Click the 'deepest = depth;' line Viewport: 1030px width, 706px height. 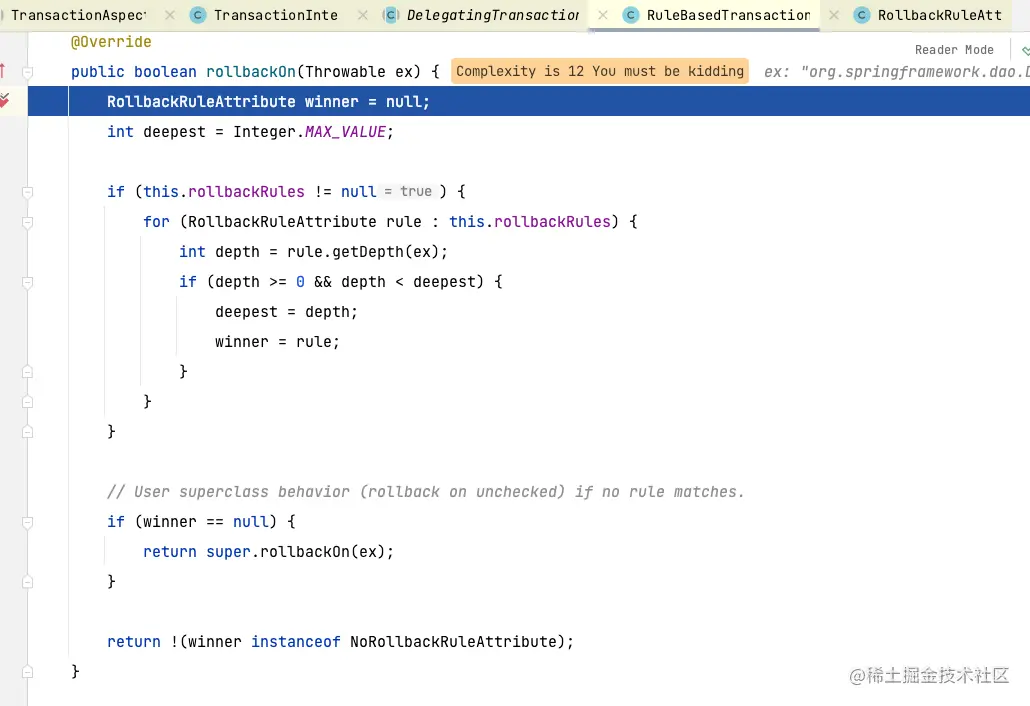286,312
